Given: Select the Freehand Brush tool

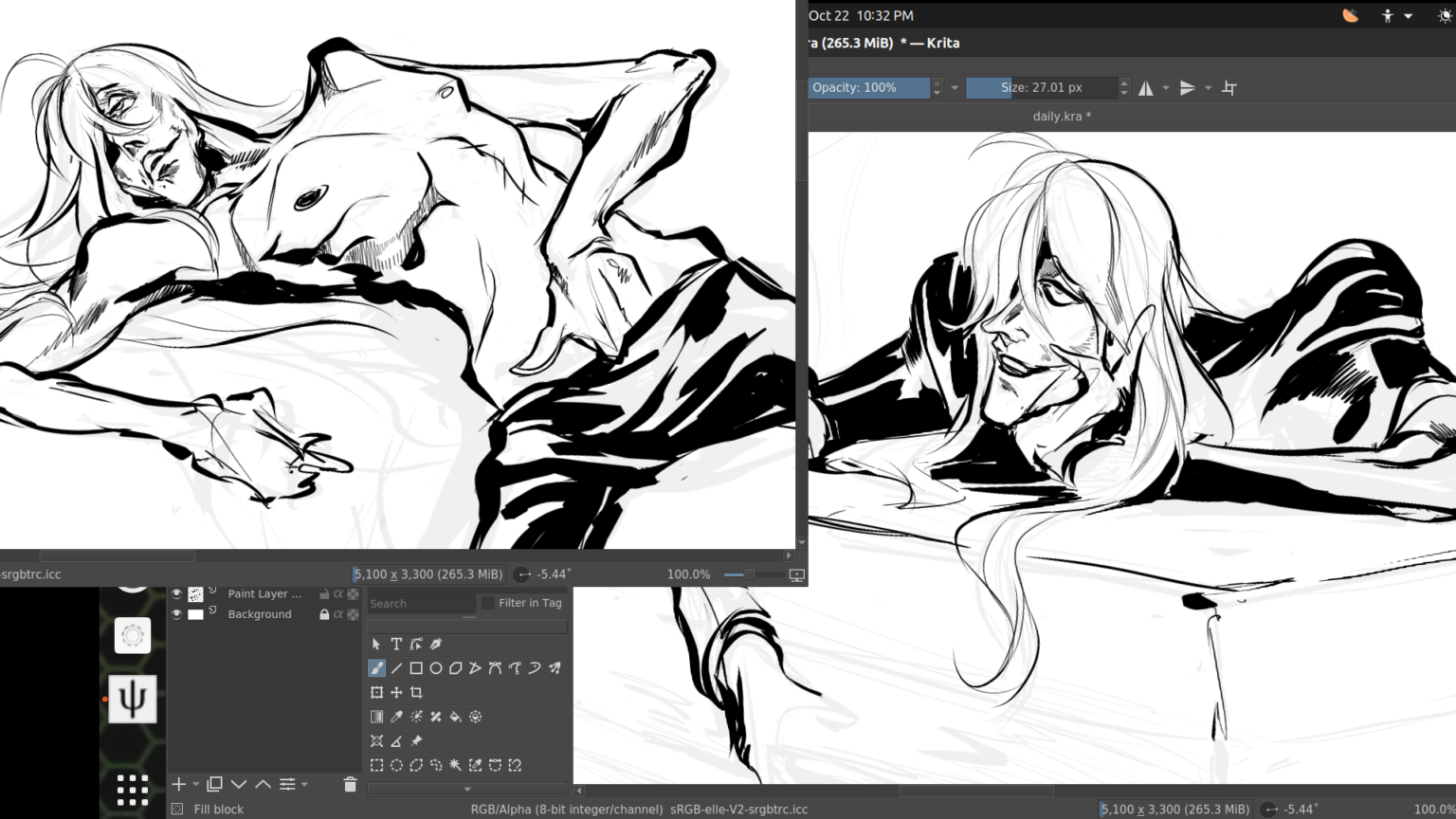Looking at the screenshot, I should point(376,668).
